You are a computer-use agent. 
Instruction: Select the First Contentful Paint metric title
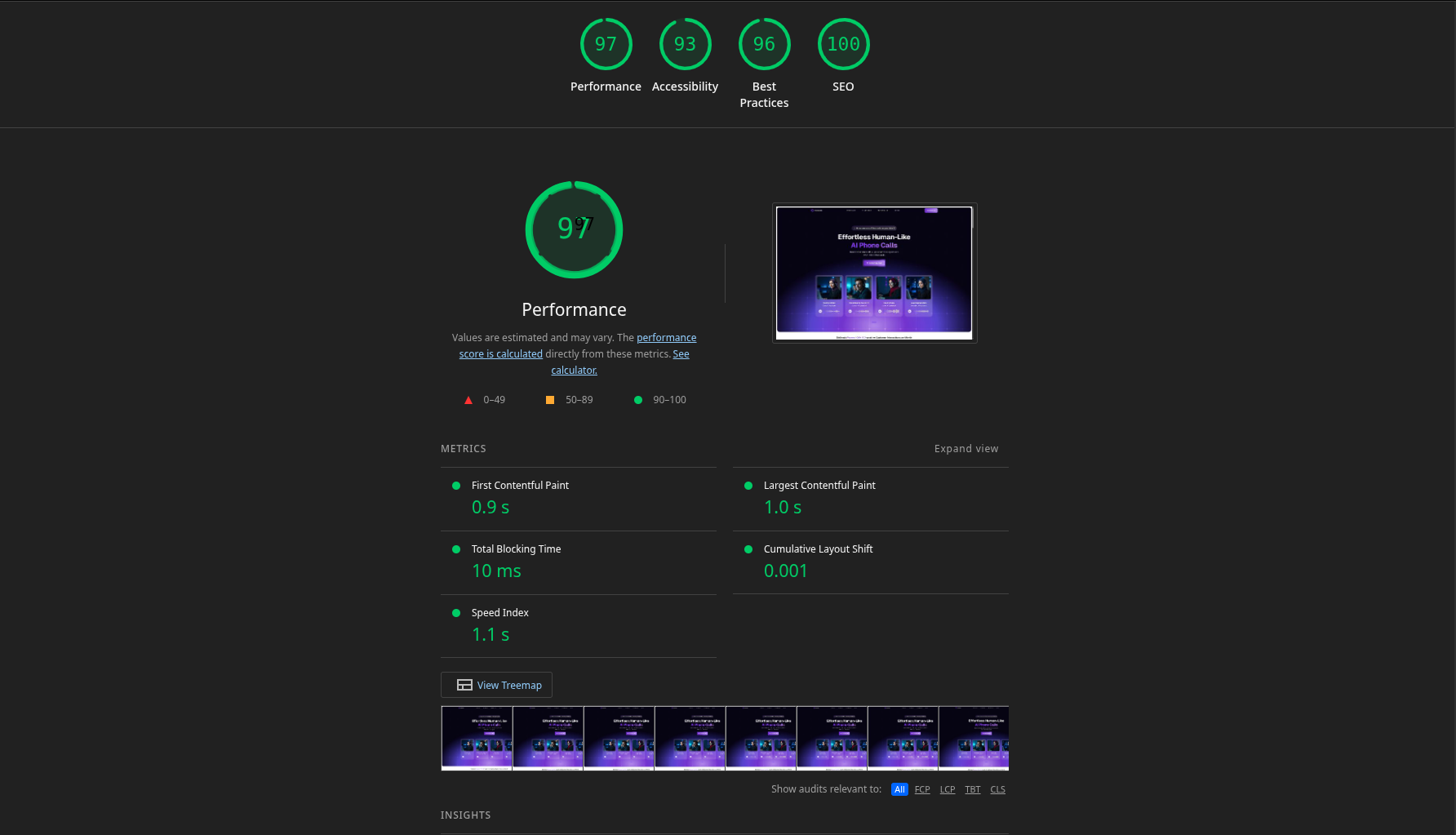tap(520, 486)
